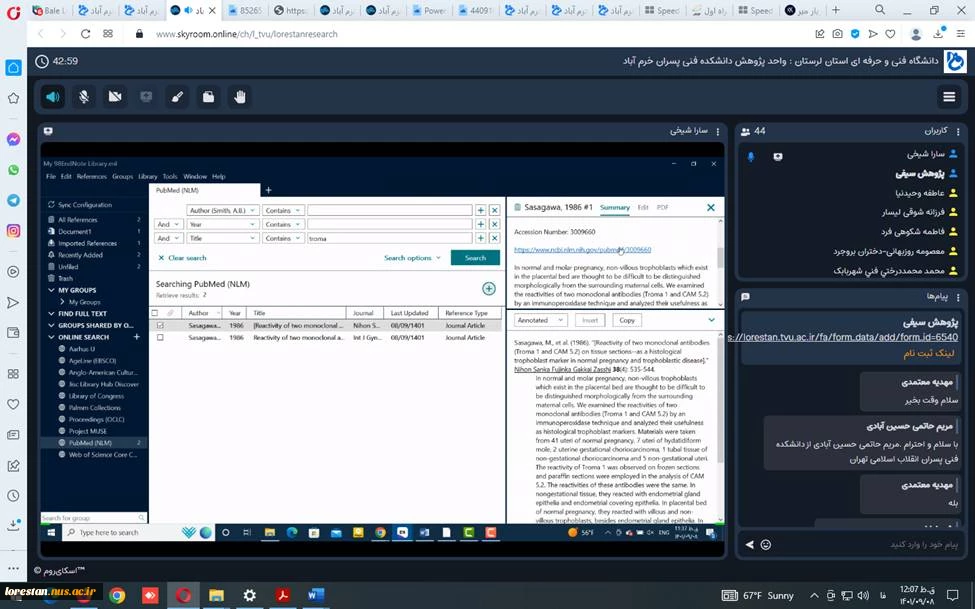
Task: Open Adobe Acrobat from the Windows taskbar
Action: click(283, 595)
